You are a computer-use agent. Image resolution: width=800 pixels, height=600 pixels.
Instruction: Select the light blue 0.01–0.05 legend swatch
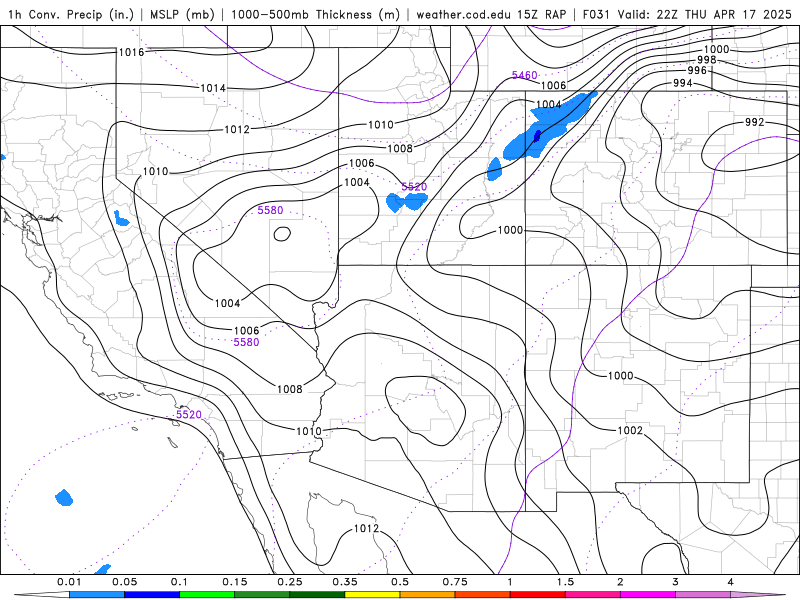pos(96,595)
